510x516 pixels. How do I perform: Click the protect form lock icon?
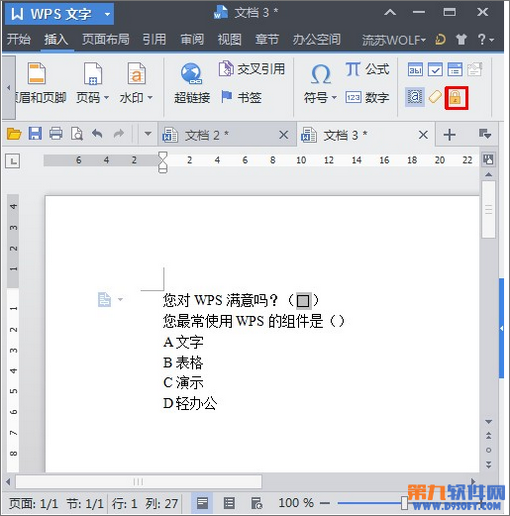456,98
